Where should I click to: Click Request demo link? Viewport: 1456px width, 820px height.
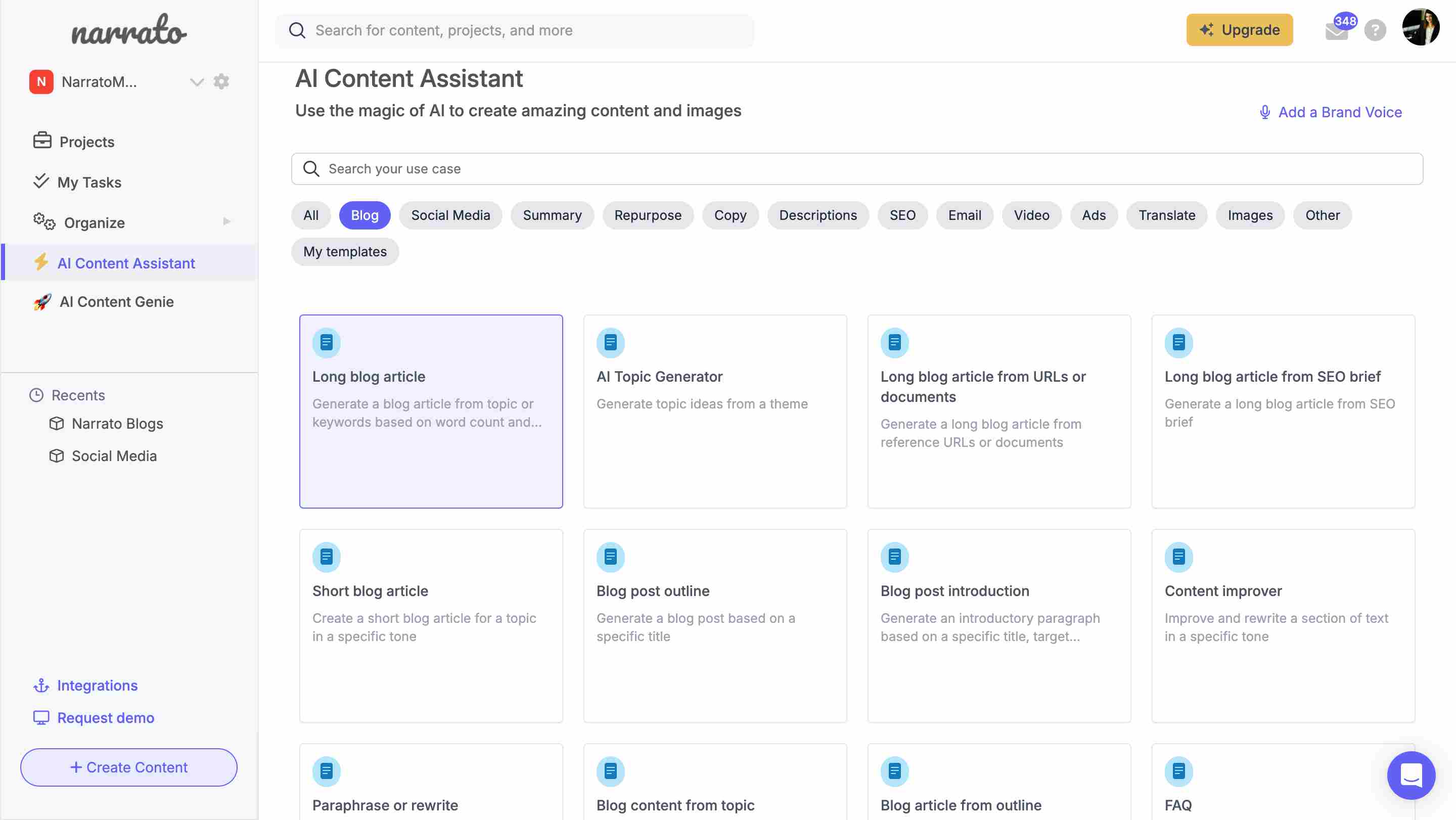[94, 718]
